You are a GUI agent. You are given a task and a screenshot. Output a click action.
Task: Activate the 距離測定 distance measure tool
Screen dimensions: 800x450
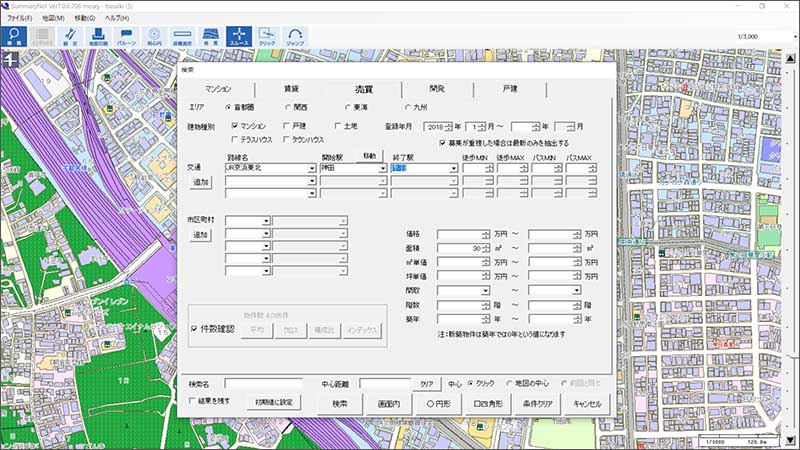183,37
